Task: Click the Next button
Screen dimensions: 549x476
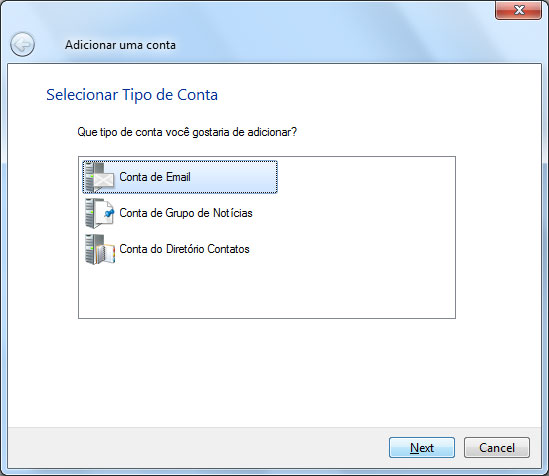Action: click(422, 448)
